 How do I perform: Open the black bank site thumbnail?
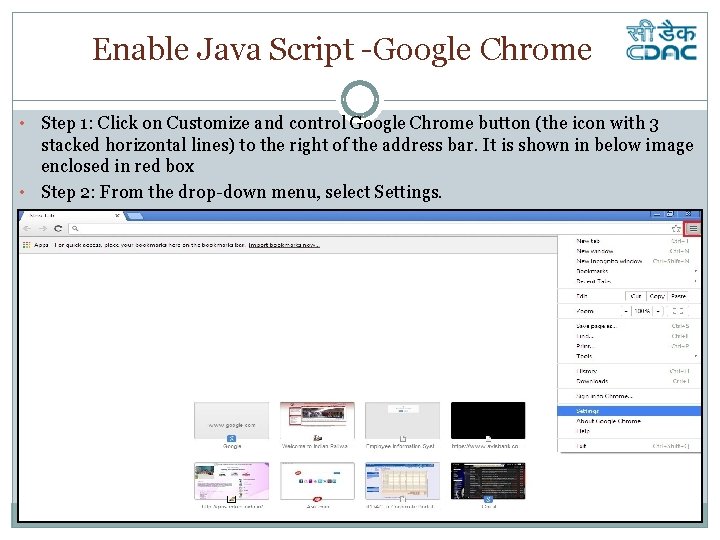488,421
